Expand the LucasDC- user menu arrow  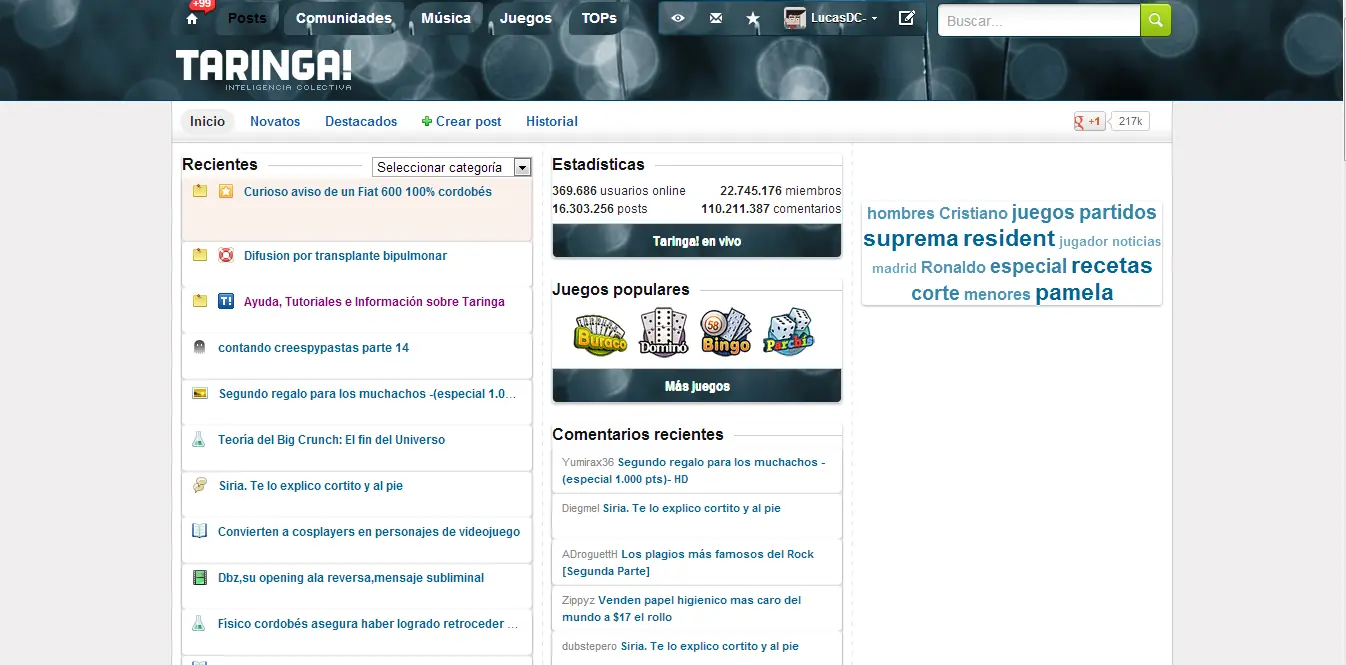[875, 19]
